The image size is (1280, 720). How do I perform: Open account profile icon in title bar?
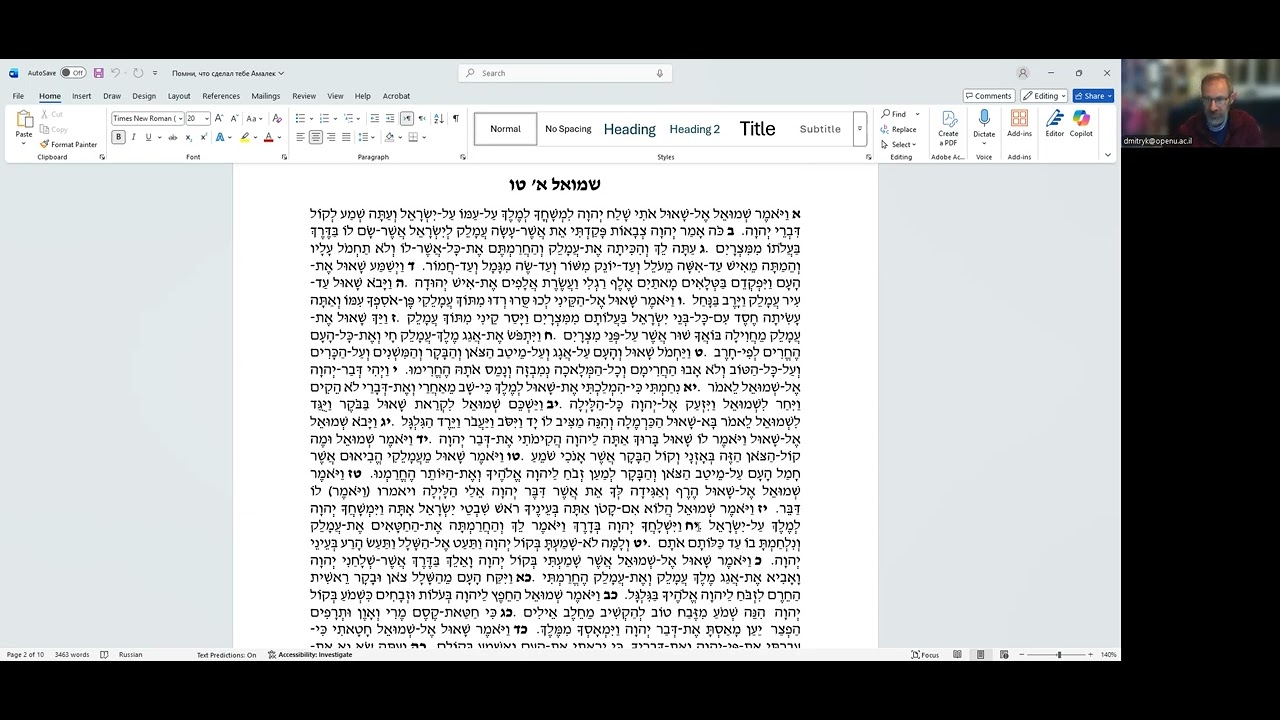pos(1022,73)
